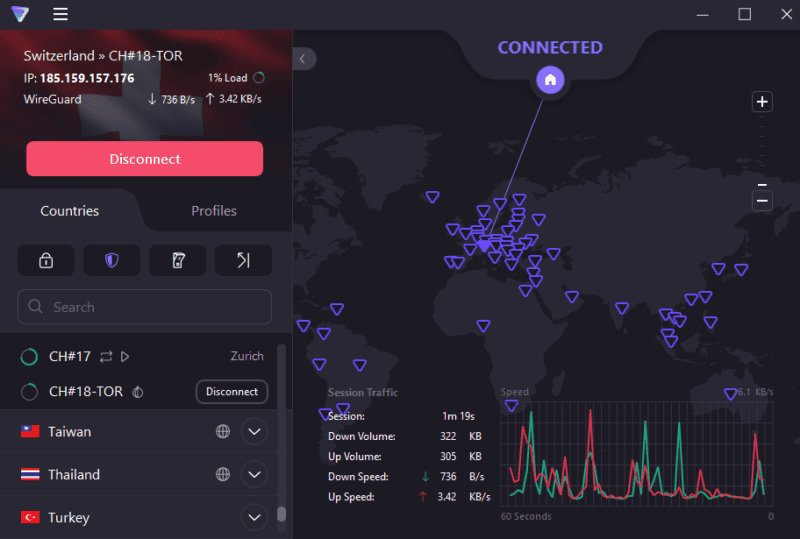This screenshot has width=800, height=539.
Task: Click the Thailand flag icon
Action: (x=30, y=474)
